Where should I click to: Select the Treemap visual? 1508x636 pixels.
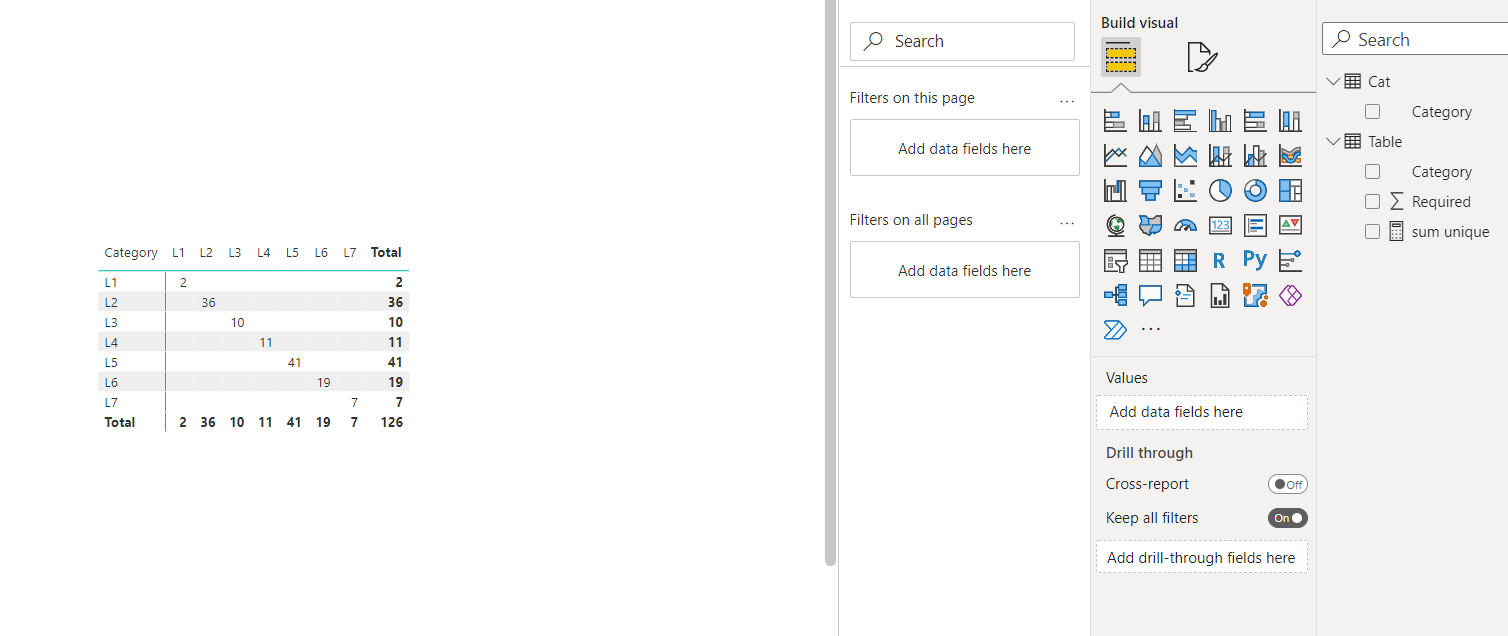point(1290,190)
